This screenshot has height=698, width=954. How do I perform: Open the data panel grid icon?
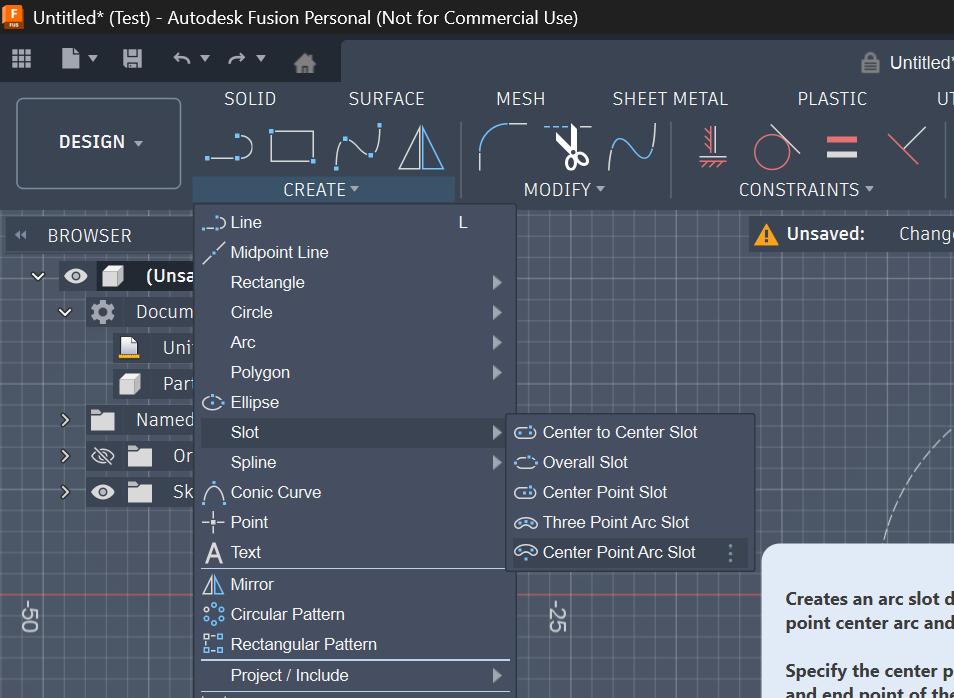click(x=21, y=58)
